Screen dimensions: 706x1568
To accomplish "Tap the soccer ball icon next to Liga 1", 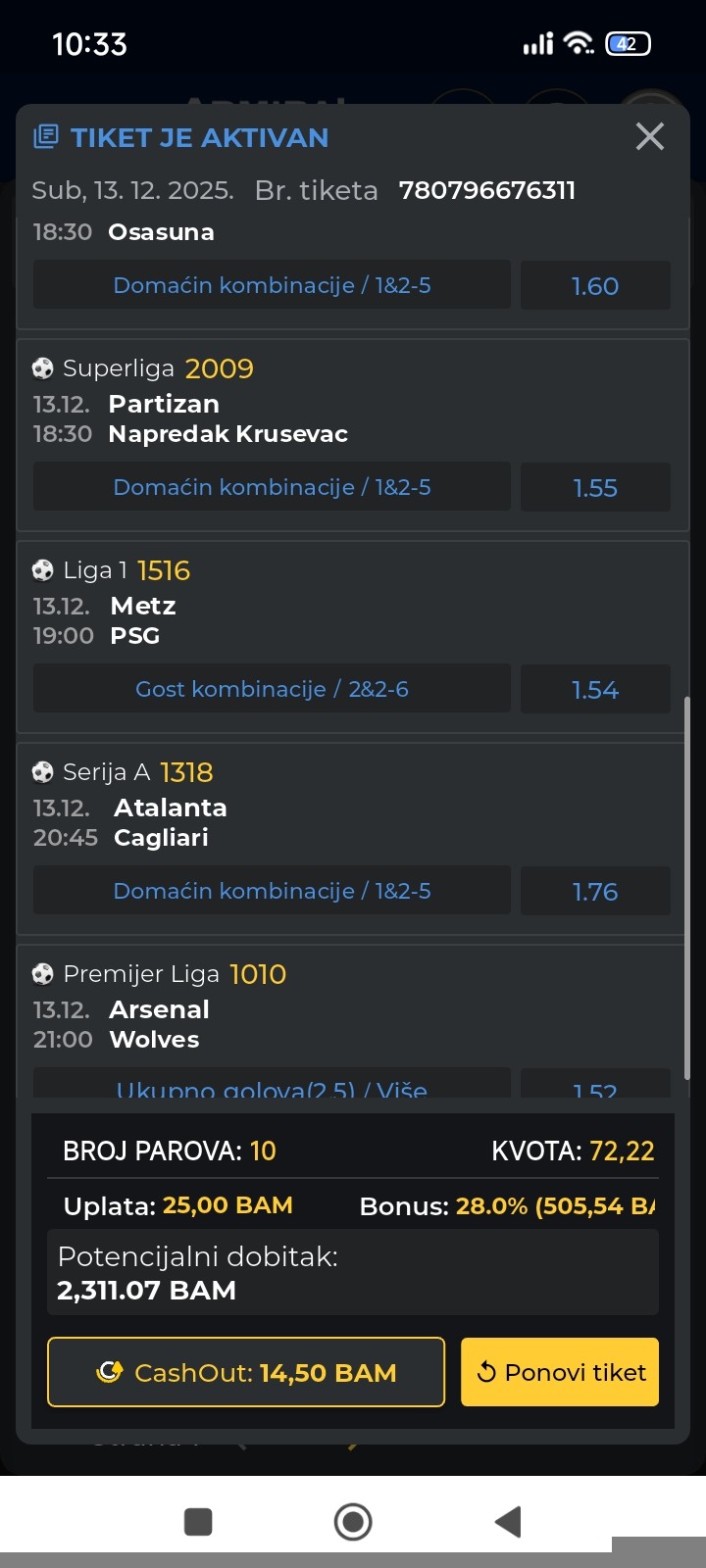I will (x=43, y=570).
